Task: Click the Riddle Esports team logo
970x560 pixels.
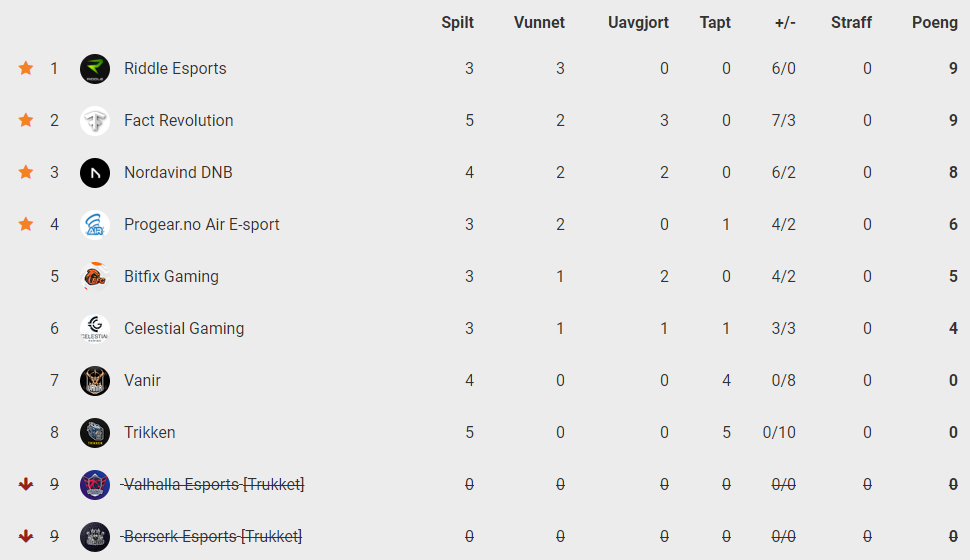Action: 95,69
